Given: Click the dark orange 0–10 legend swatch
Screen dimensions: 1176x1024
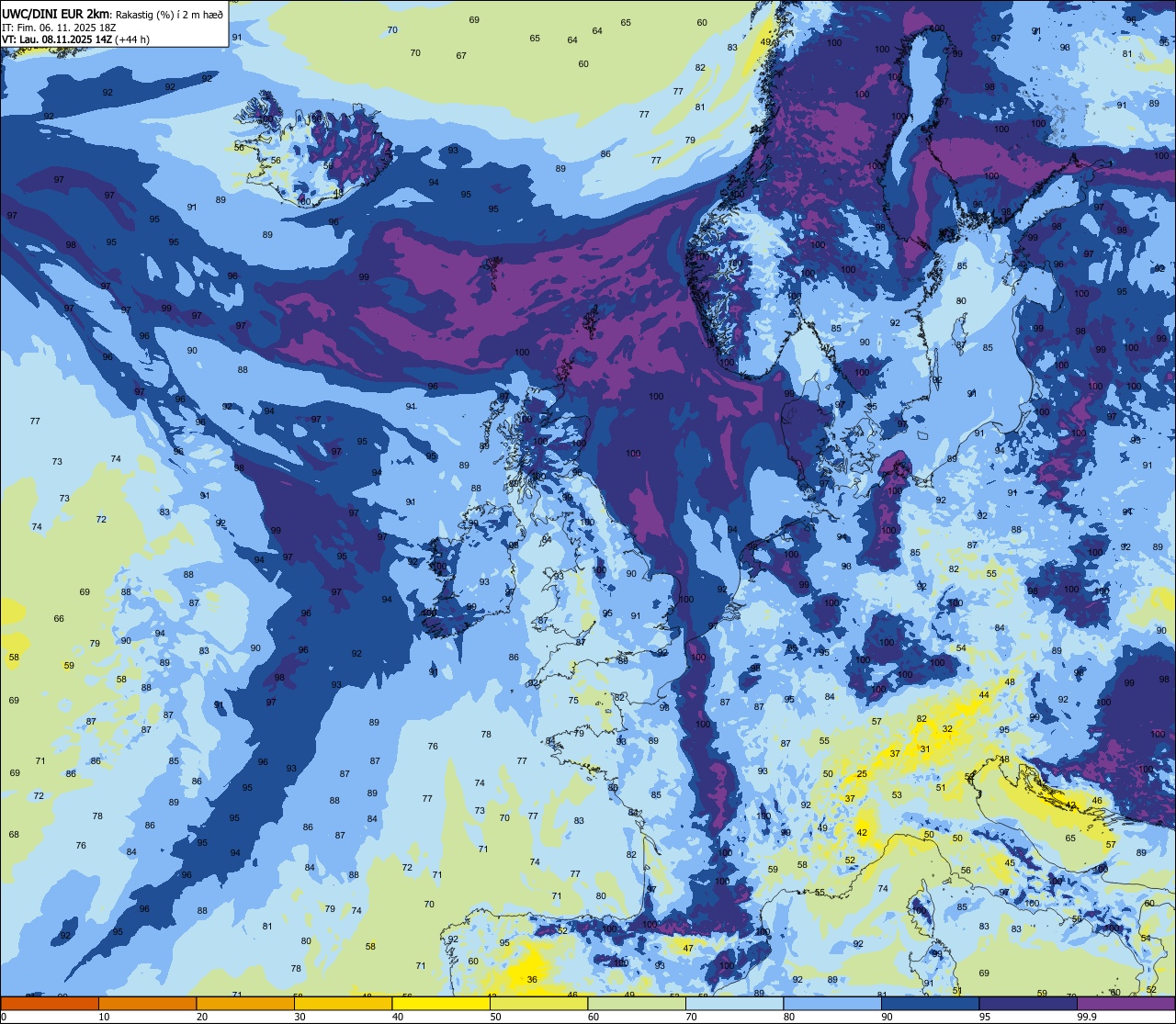Looking at the screenshot, I should [50, 1003].
